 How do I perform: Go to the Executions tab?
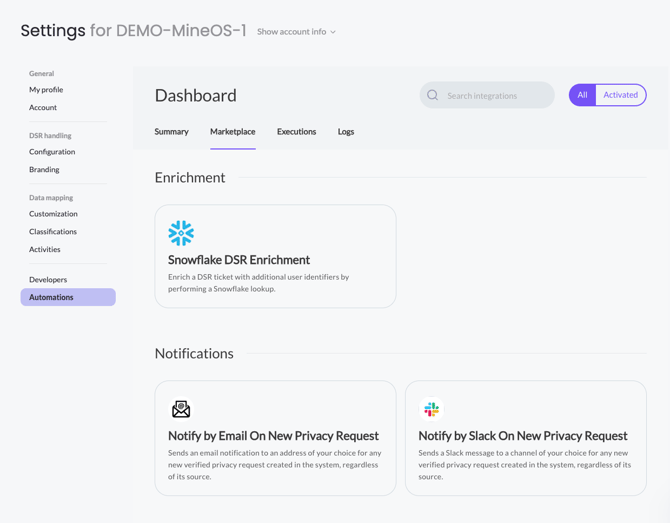[x=296, y=132]
